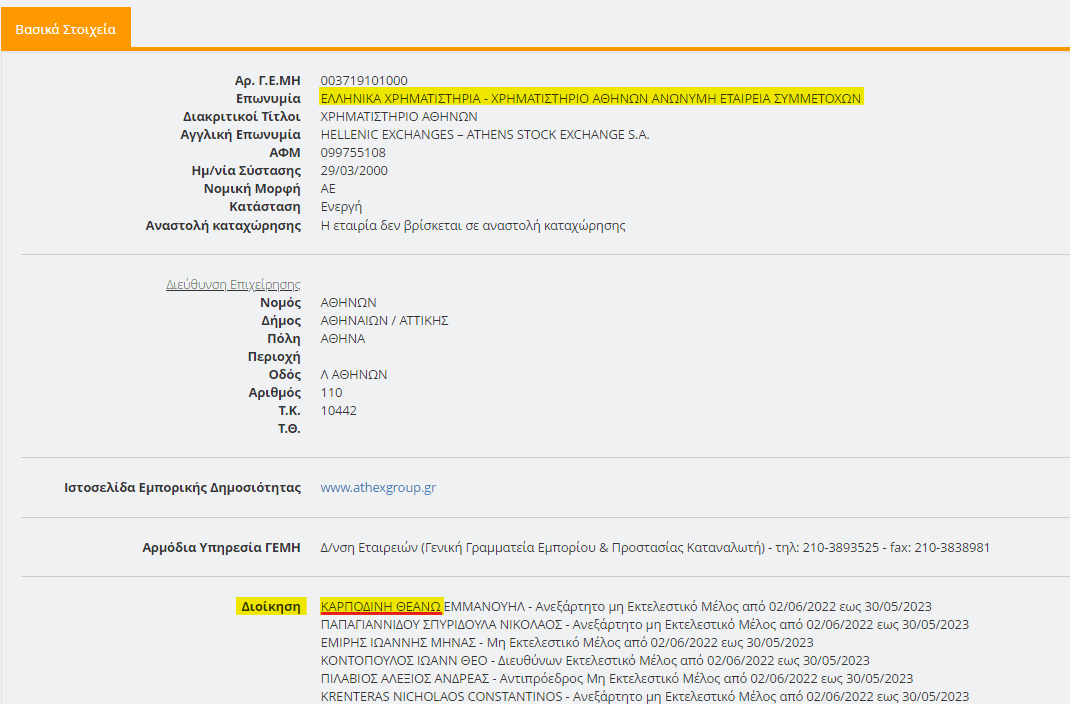
Task: Select the status value Ενεργή
Action: 341,207
